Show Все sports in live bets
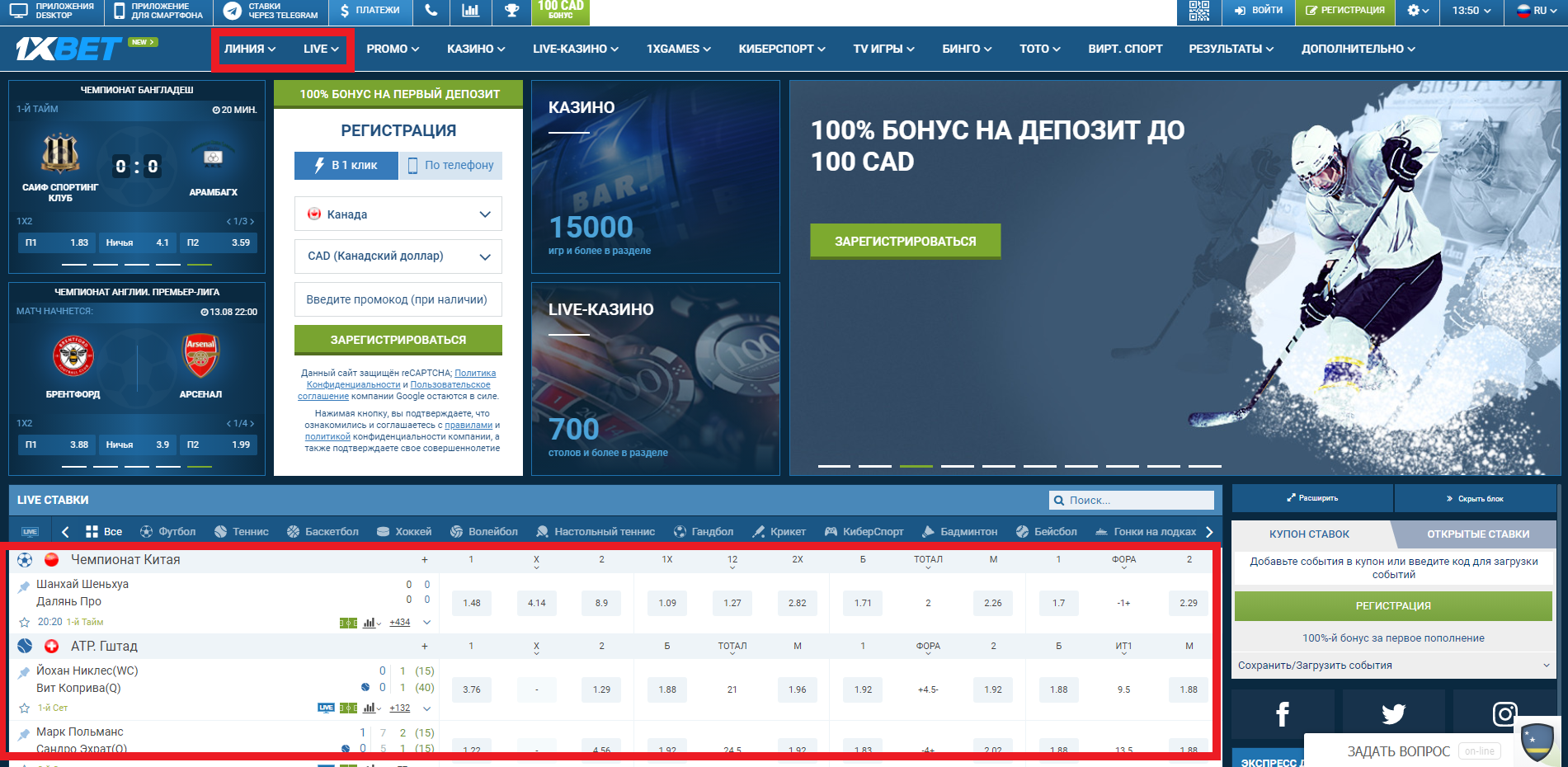 click(104, 532)
